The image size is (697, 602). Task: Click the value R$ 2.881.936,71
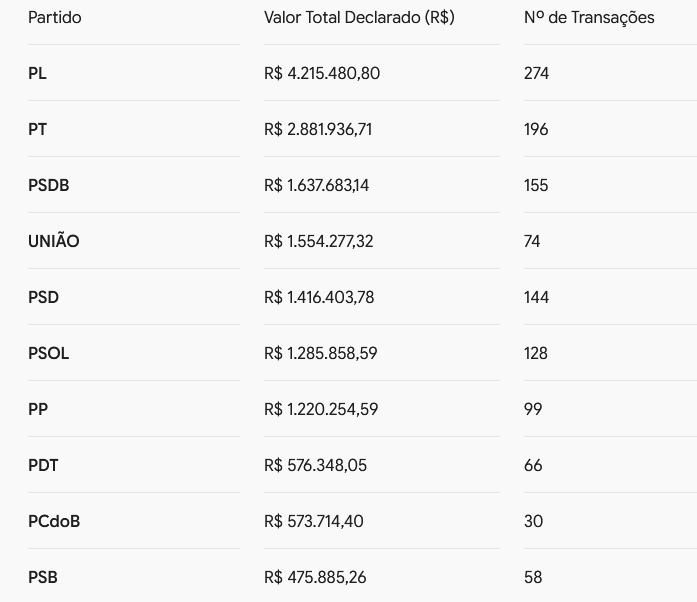point(318,129)
